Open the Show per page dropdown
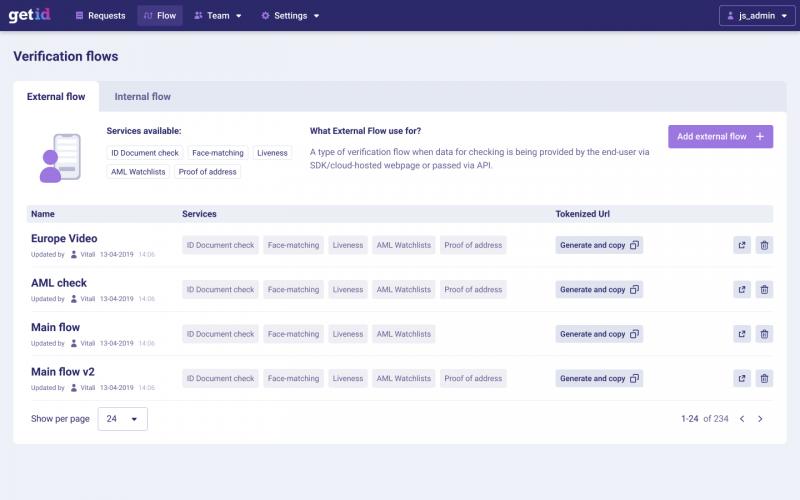The width and height of the screenshot is (800, 500). click(x=122, y=419)
